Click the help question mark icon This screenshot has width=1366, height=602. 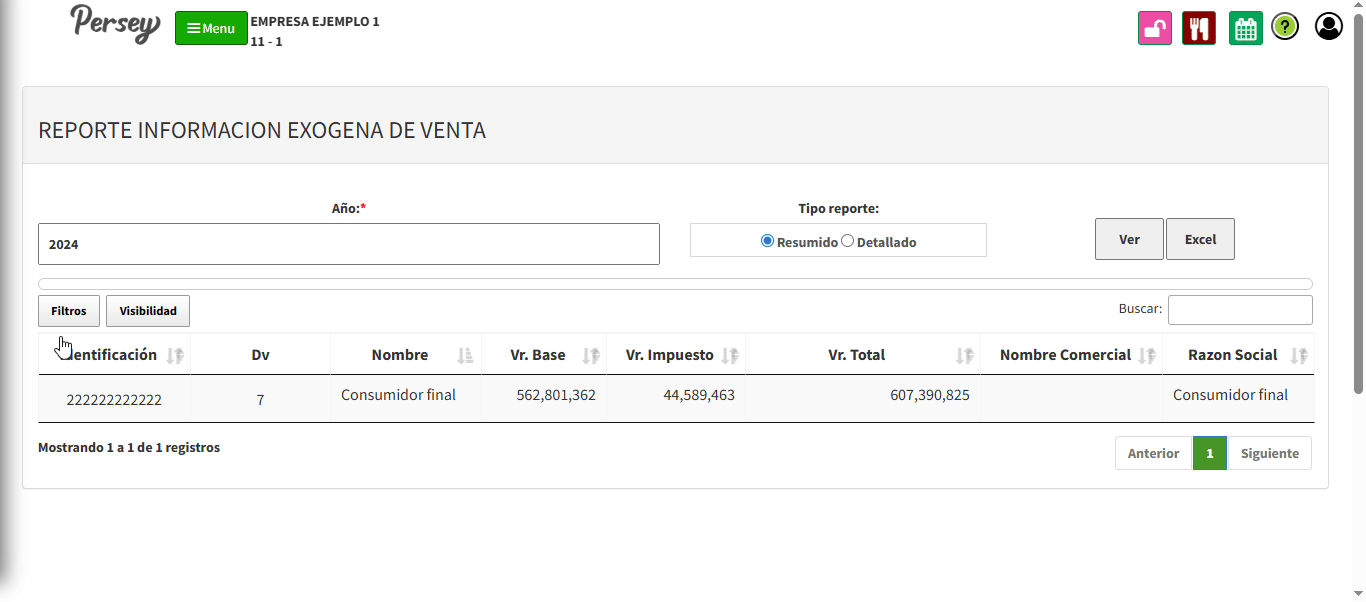coord(1285,27)
